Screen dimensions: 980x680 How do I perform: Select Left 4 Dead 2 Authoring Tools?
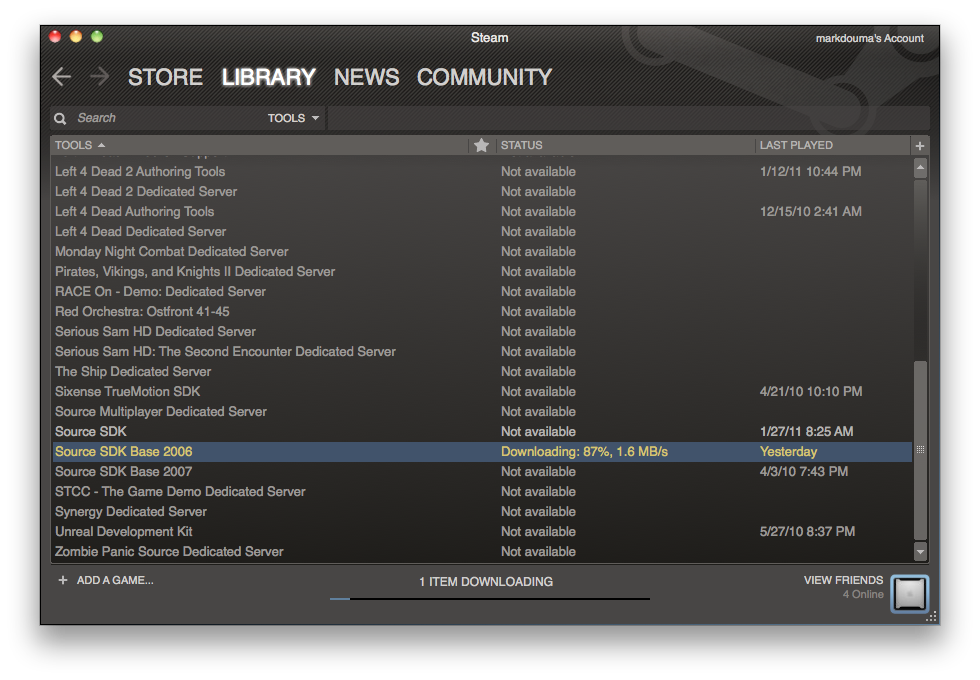[x=482, y=171]
